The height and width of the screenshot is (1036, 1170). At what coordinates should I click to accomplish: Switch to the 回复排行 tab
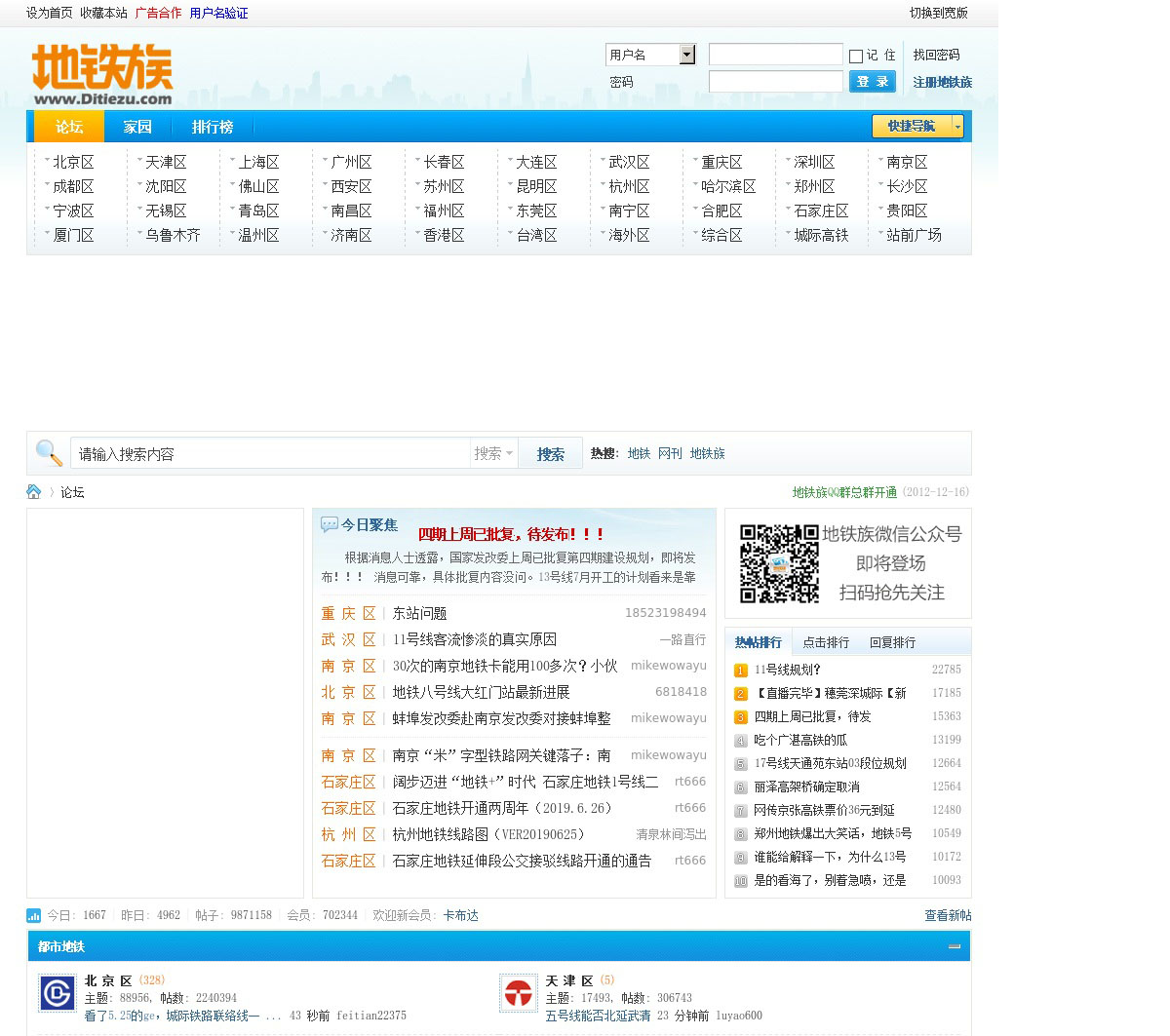tap(892, 642)
